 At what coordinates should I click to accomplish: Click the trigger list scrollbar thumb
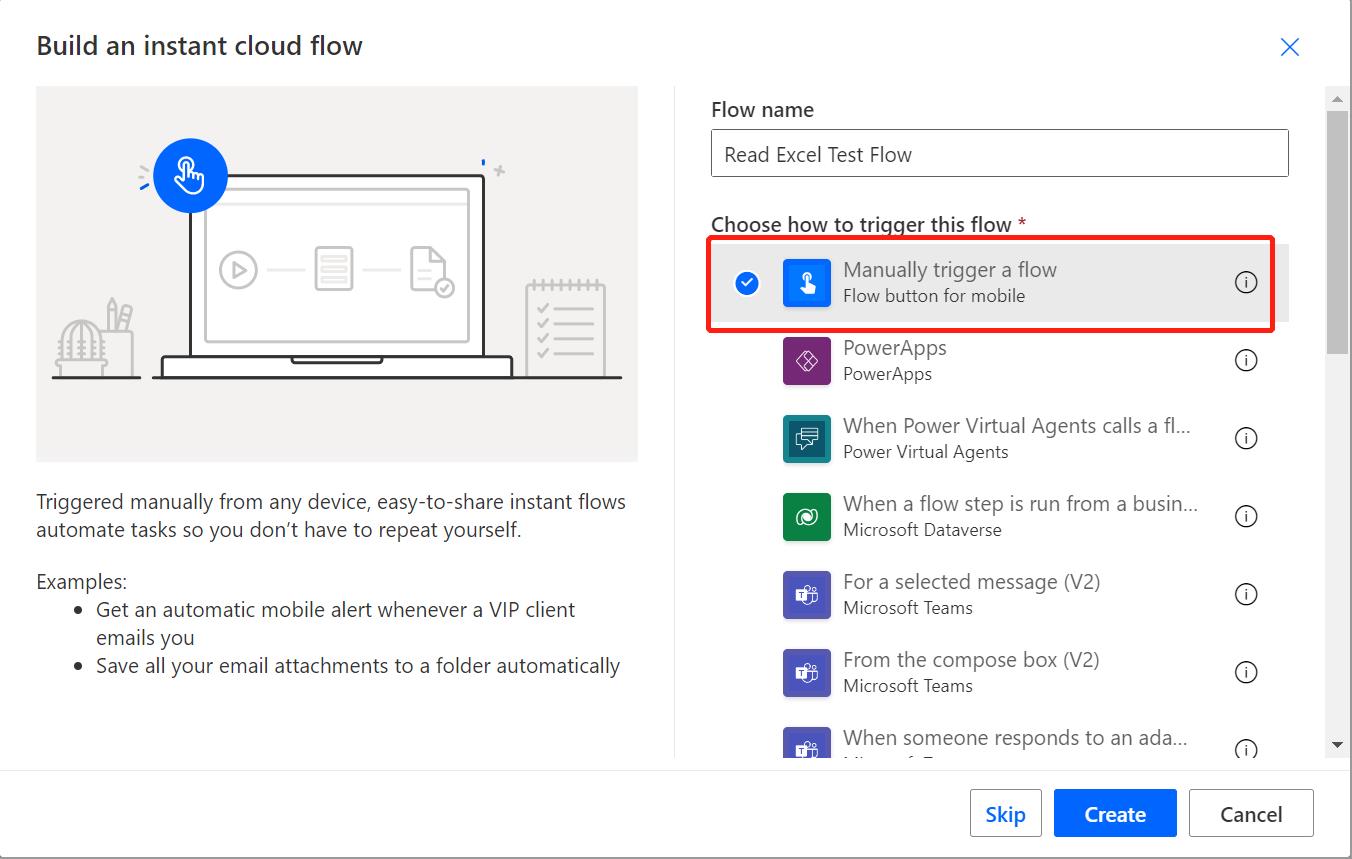[x=1337, y=231]
